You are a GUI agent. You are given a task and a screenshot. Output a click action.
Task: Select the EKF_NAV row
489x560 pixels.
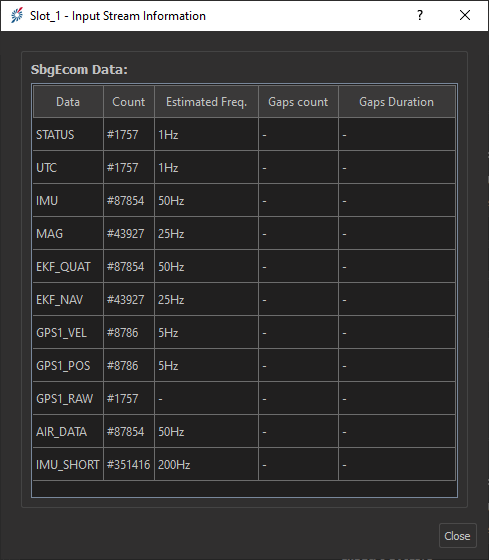244,300
